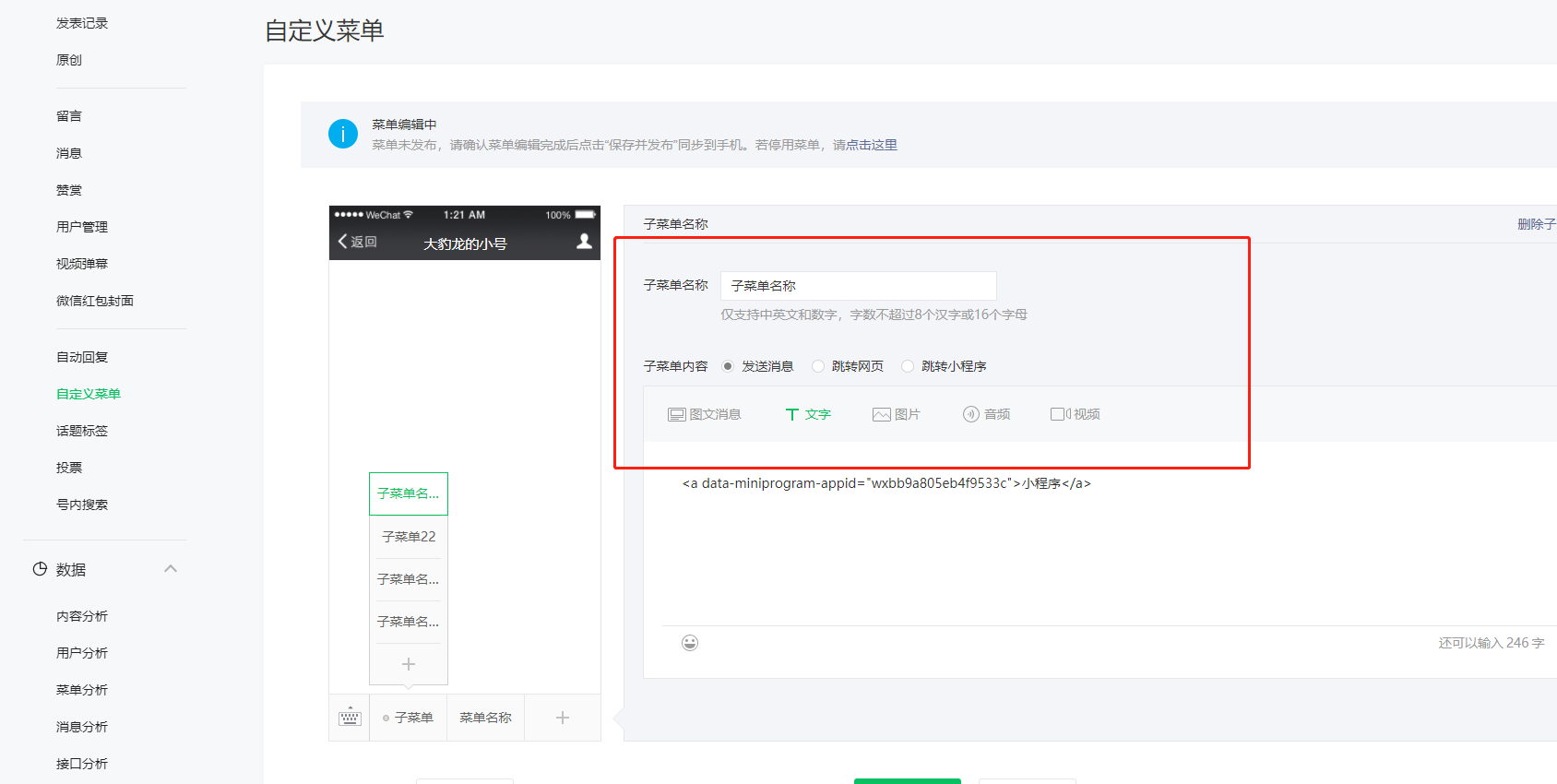Screen dimensions: 1557x784
Task: Click the 还可以输入 246 字 counter text
Action: tap(1492, 643)
